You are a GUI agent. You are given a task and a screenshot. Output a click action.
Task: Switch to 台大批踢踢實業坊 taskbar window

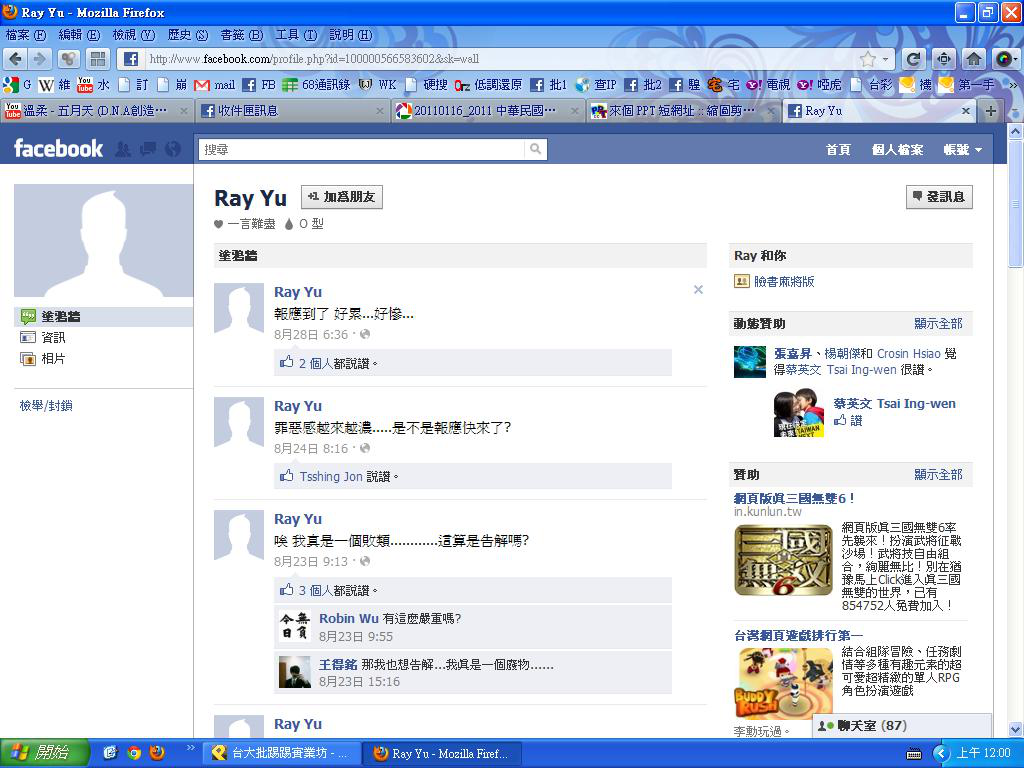281,753
